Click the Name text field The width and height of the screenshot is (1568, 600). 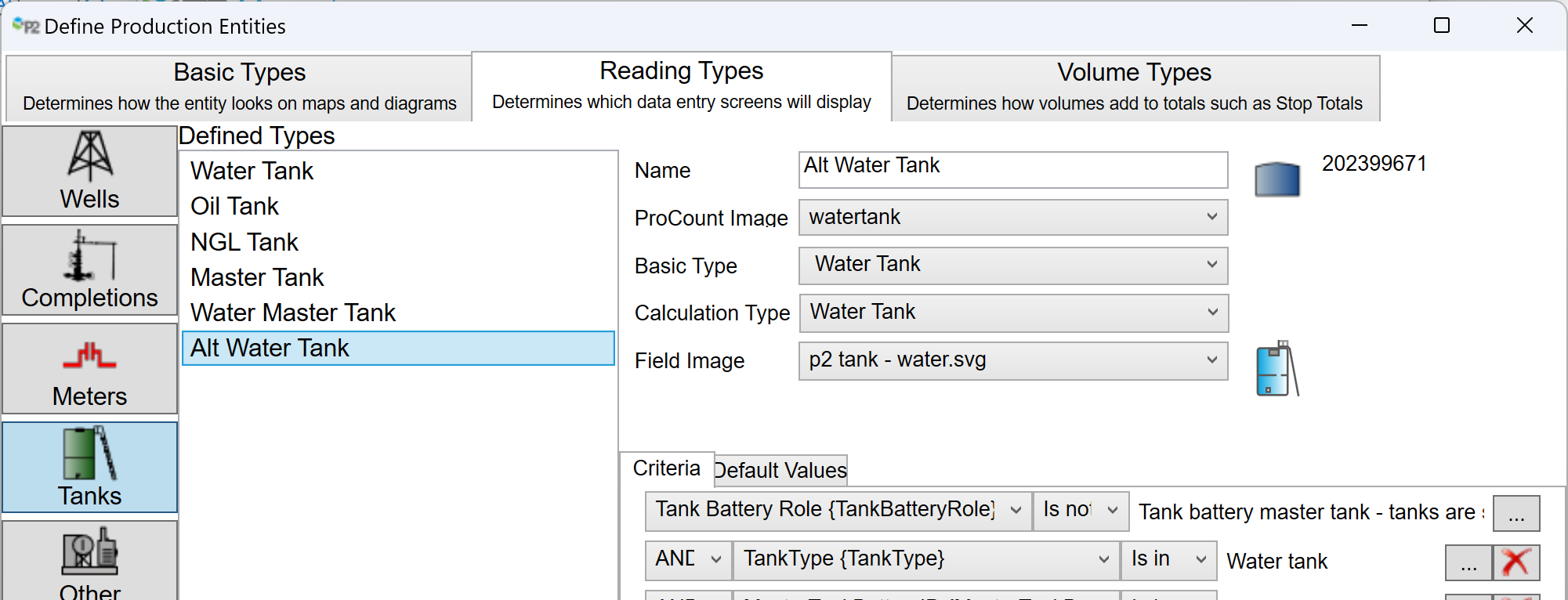1012,170
